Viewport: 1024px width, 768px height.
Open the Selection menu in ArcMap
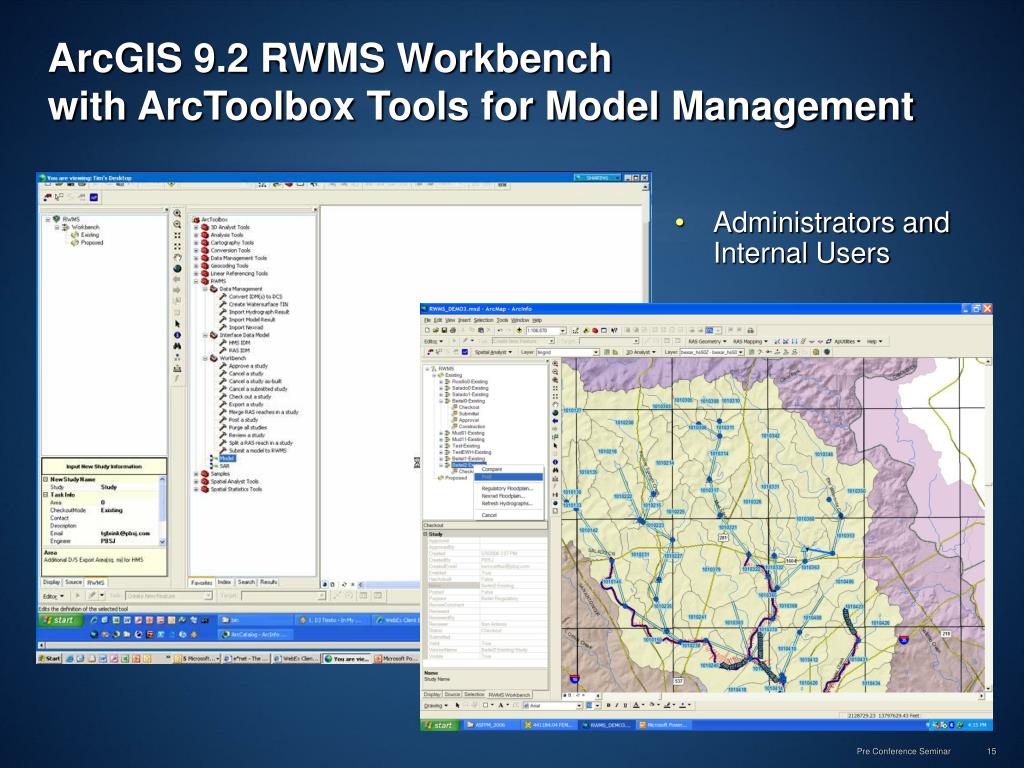pyautogui.click(x=483, y=320)
